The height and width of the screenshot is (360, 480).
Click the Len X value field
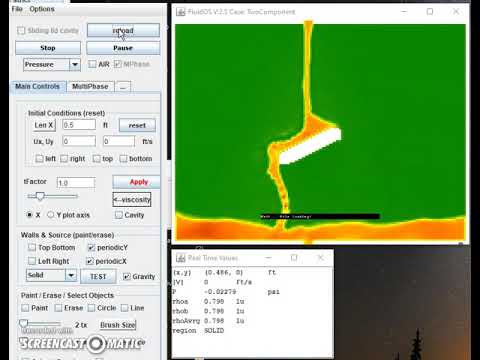coord(79,125)
